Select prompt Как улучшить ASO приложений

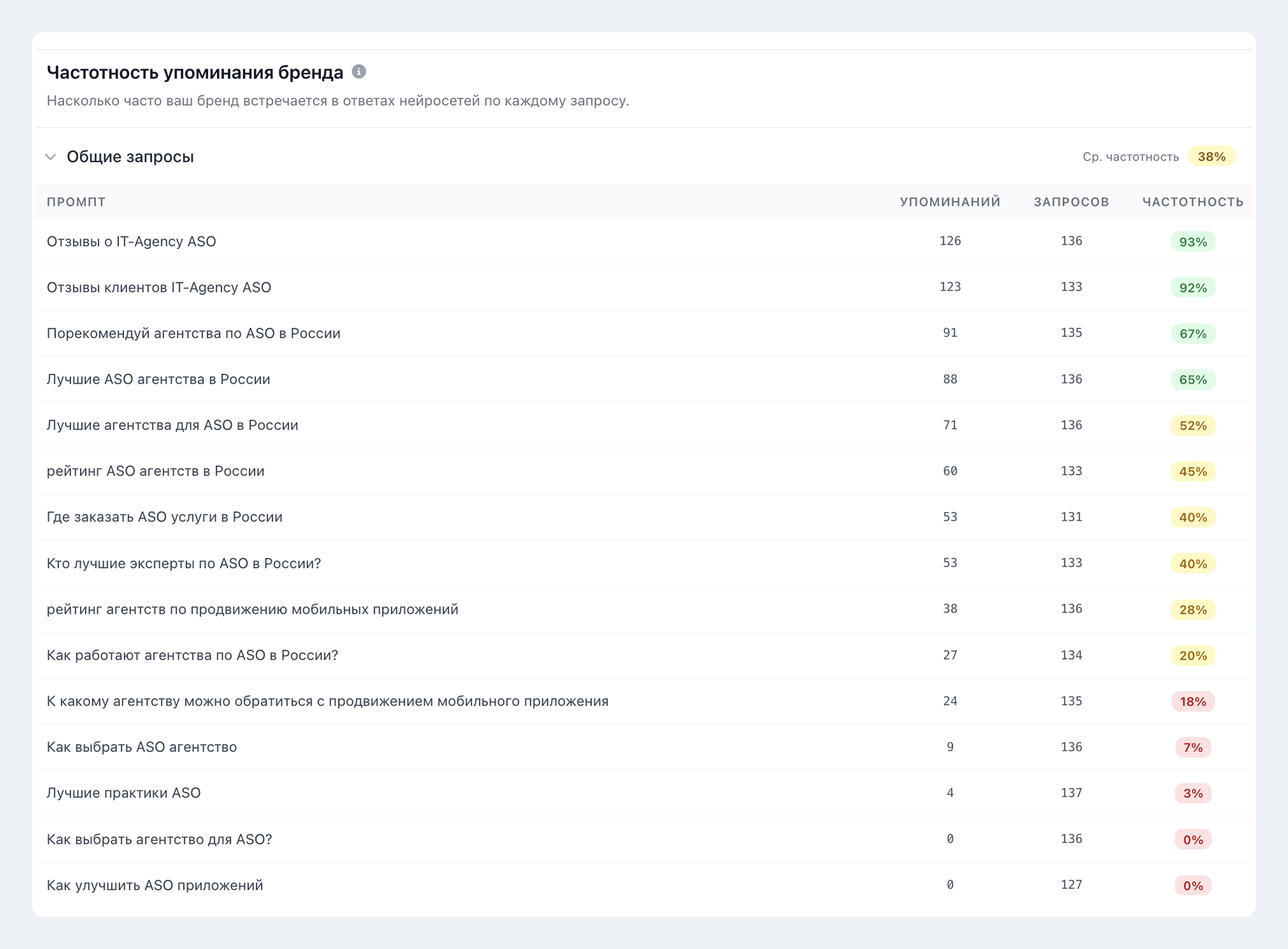coord(155,885)
